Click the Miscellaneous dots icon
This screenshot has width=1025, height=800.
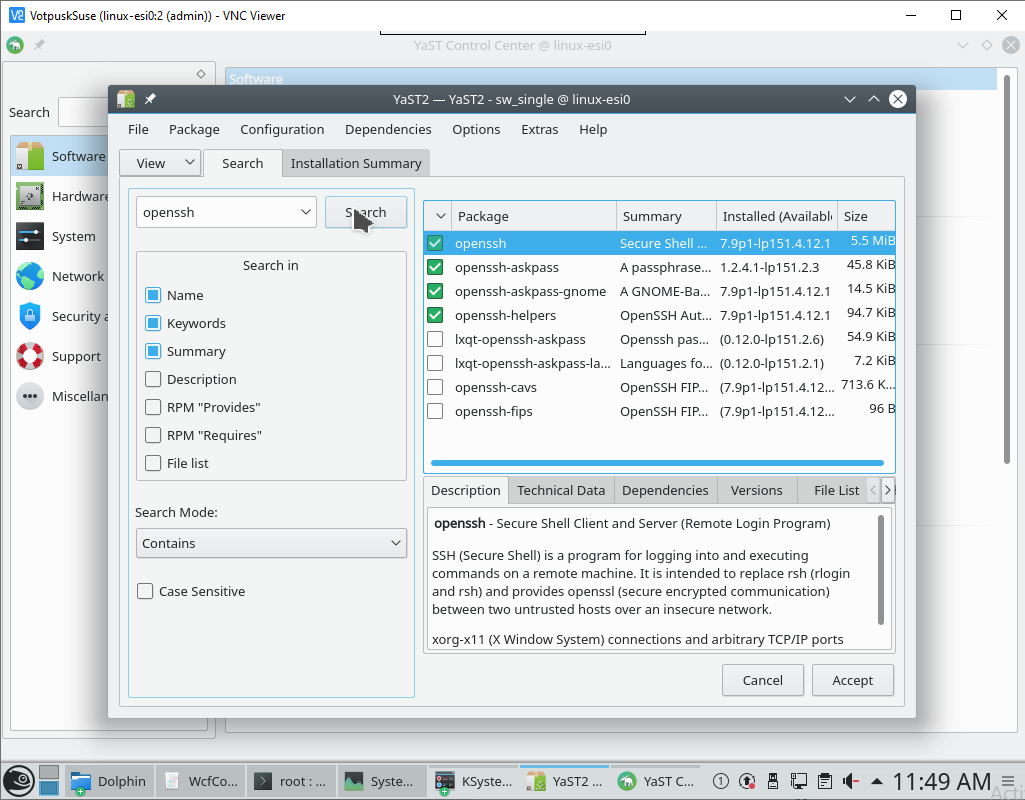(30, 396)
